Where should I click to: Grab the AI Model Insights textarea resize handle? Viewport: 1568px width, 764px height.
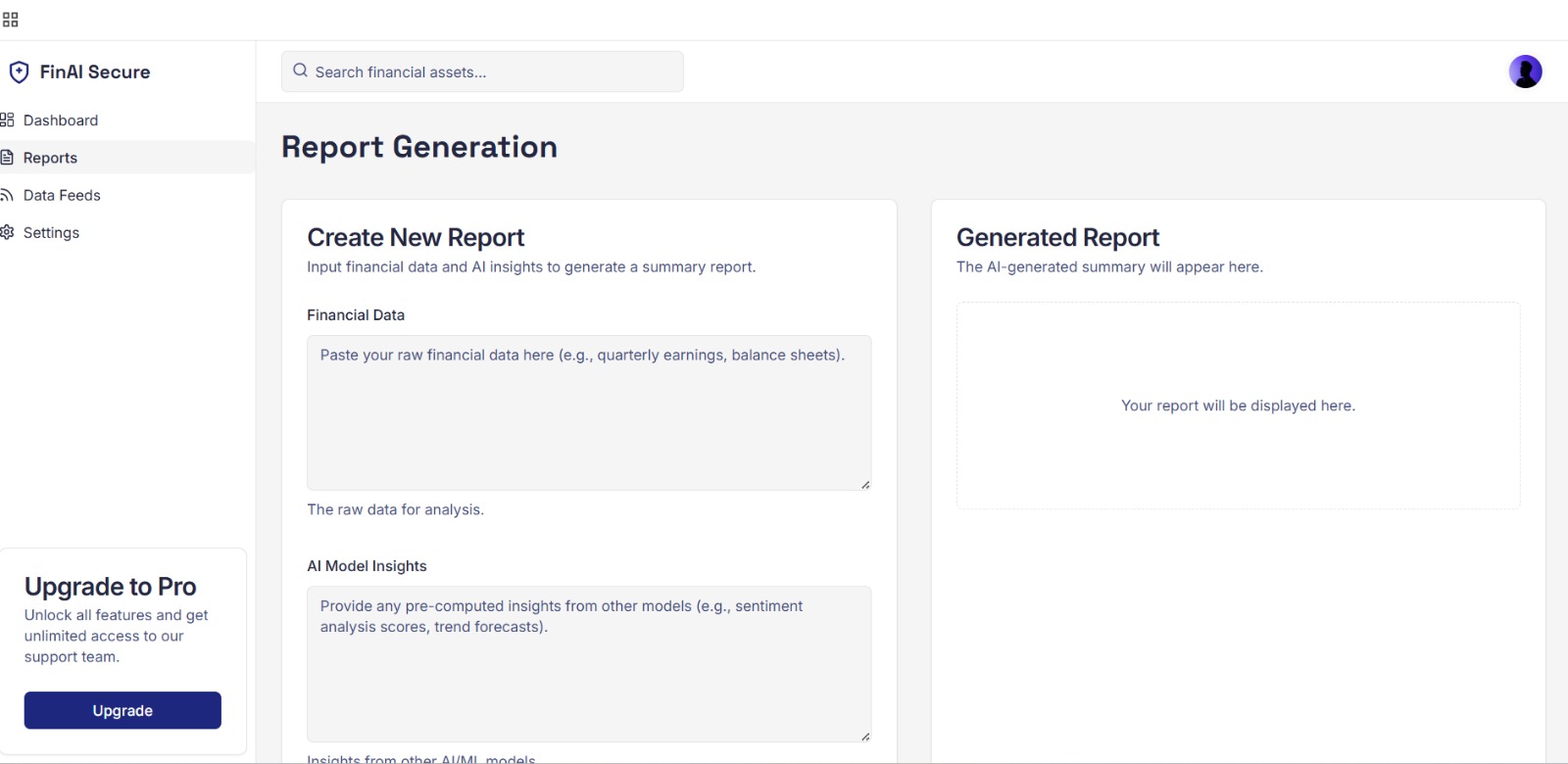point(865,736)
